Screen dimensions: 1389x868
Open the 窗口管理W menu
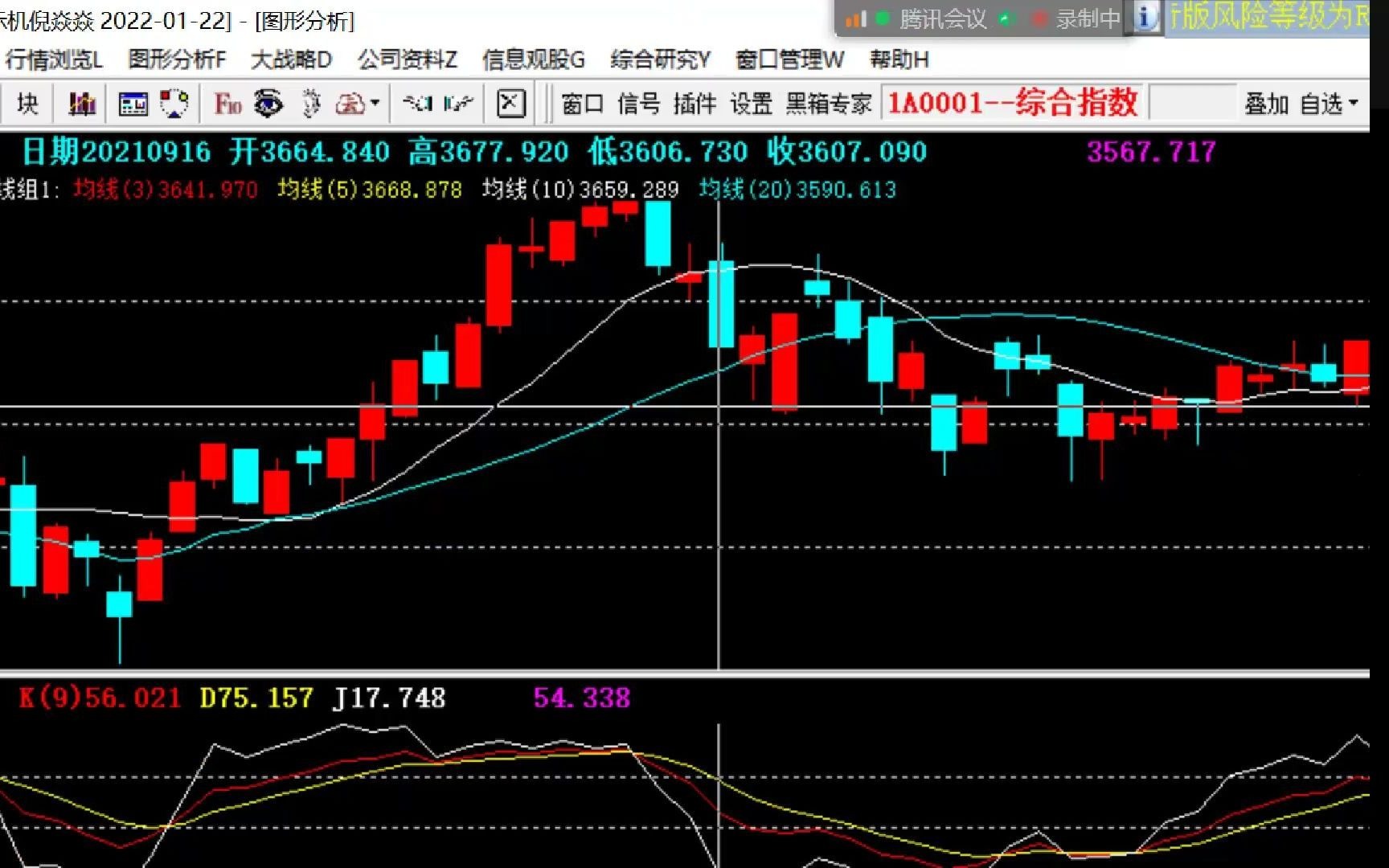789,59
